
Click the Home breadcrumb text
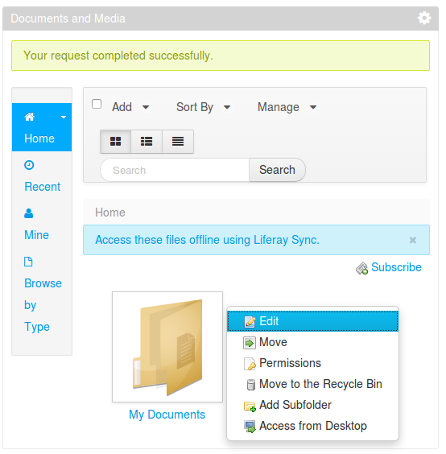[x=110, y=213]
